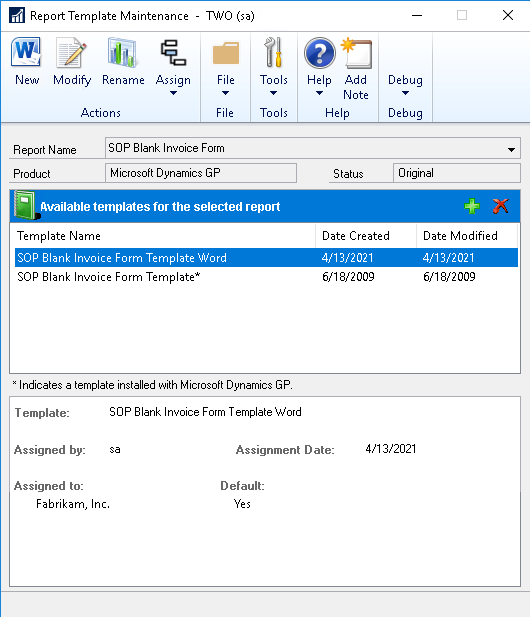Expand the File dropdown arrow
Screen dimensions: 530x617
(225, 93)
